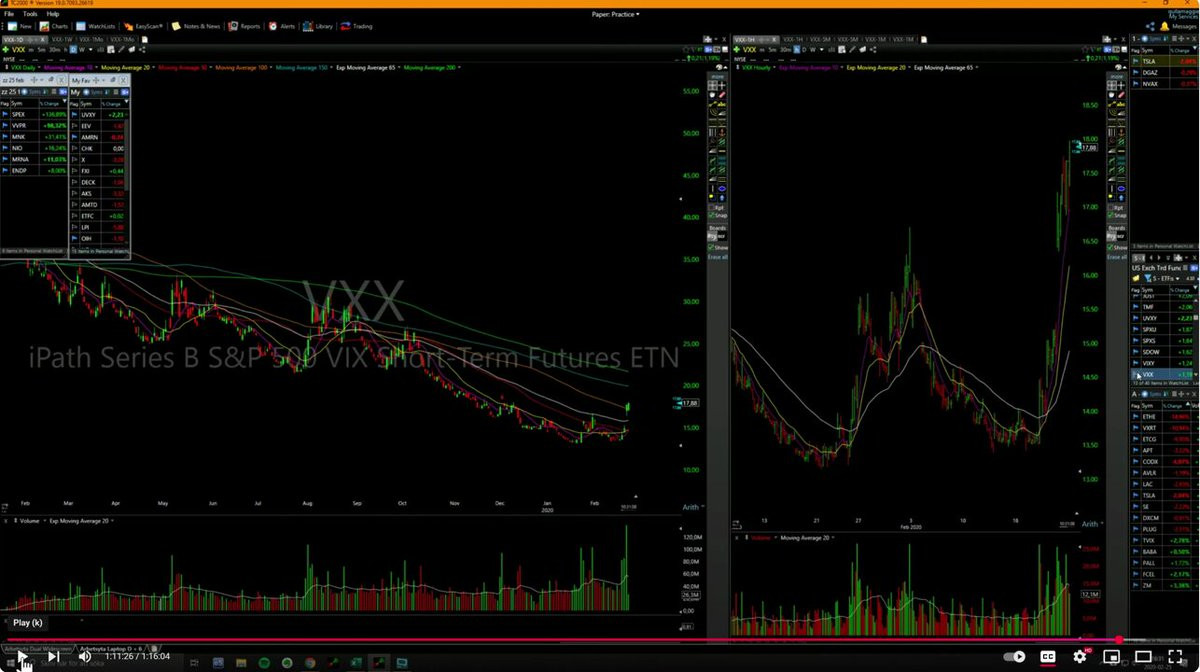Toggle the flag next to DGAZ
Viewport: 1200px width, 672px height.
(1137, 72)
